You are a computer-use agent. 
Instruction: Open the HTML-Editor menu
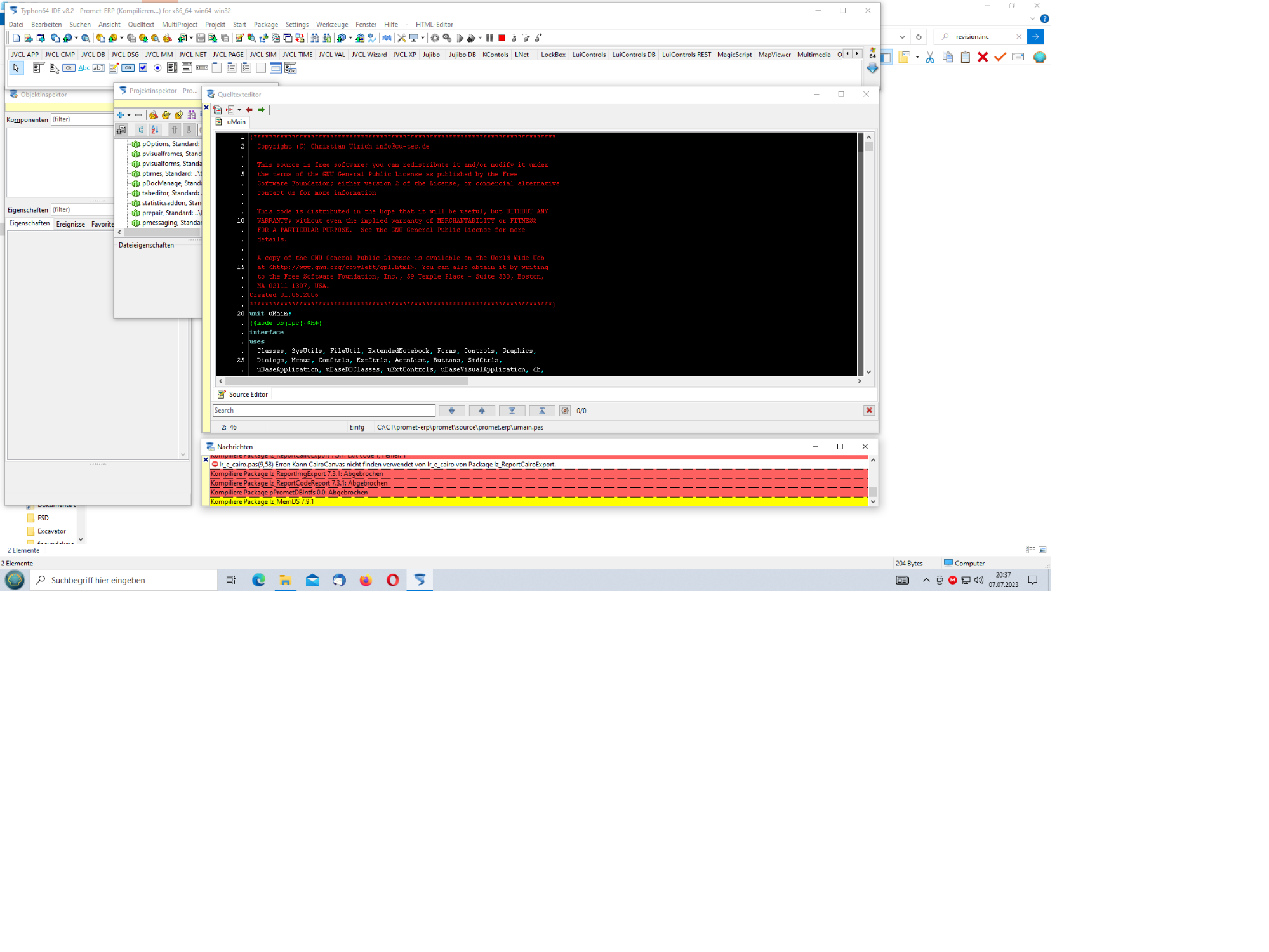click(x=434, y=25)
